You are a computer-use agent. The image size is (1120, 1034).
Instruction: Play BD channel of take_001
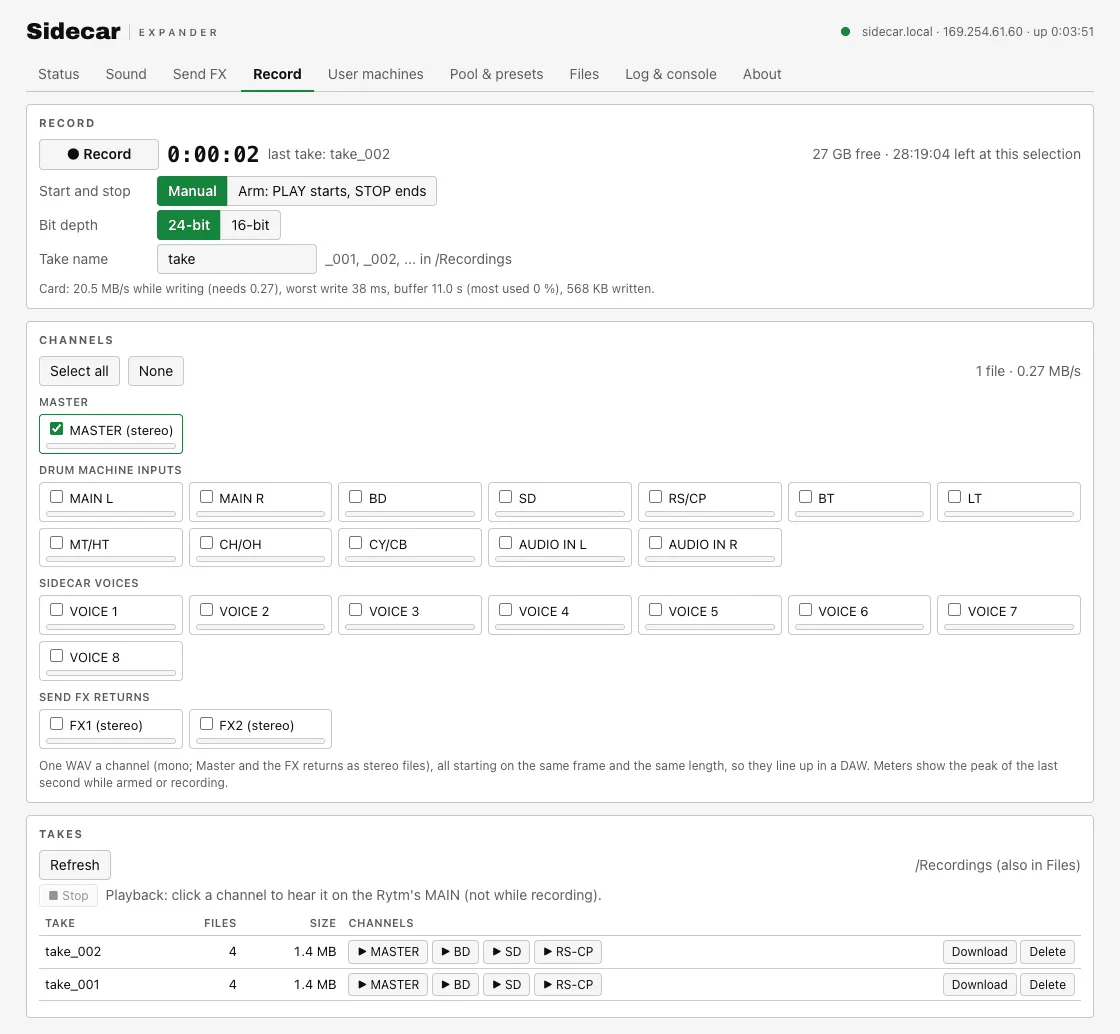[x=456, y=985]
